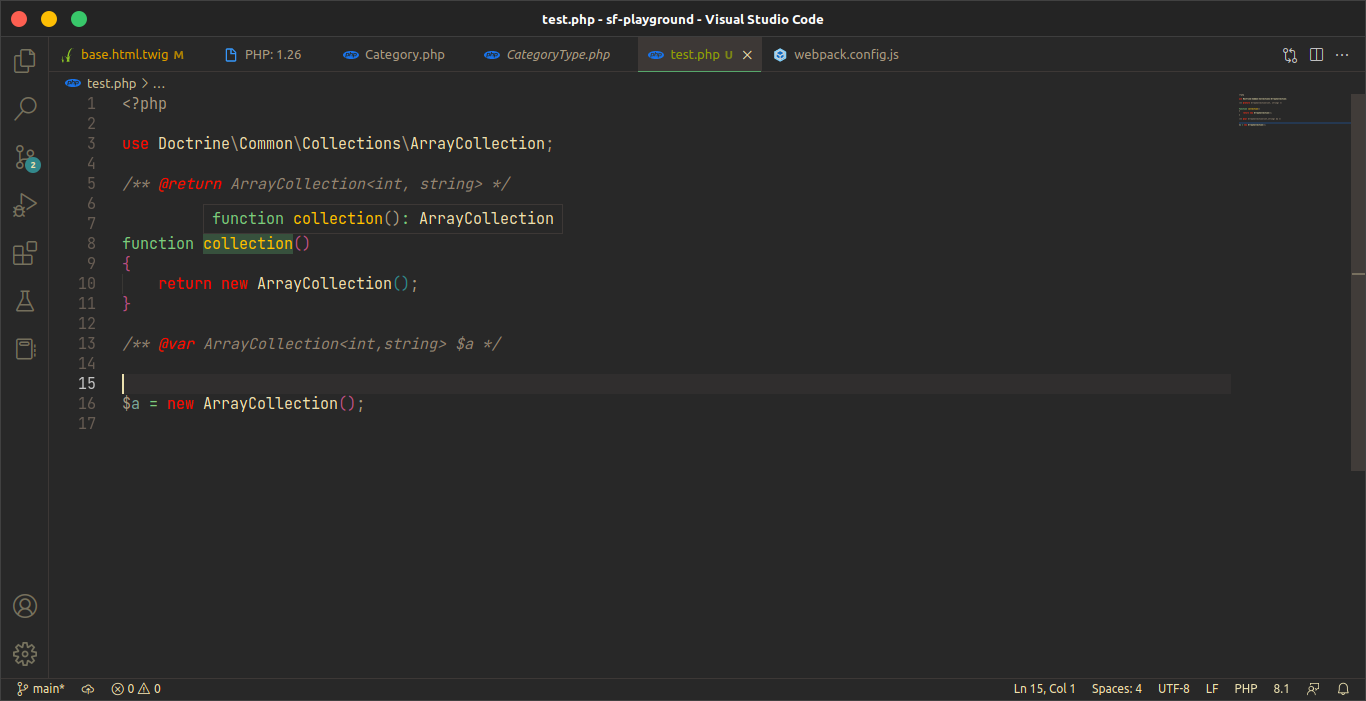Open language mode picker showing PHP
1366x701 pixels.
pyautogui.click(x=1245, y=689)
